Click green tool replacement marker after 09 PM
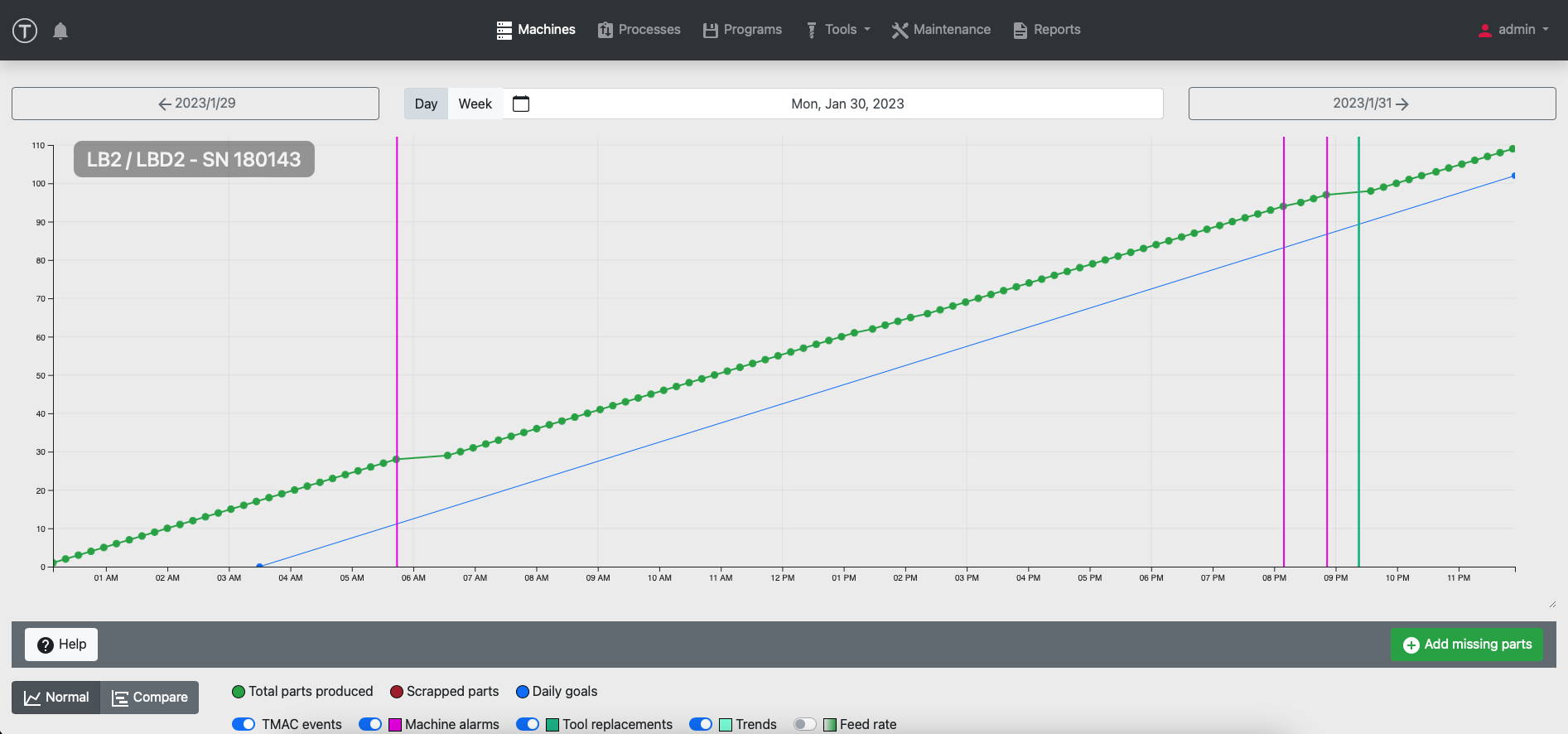 (1358, 352)
